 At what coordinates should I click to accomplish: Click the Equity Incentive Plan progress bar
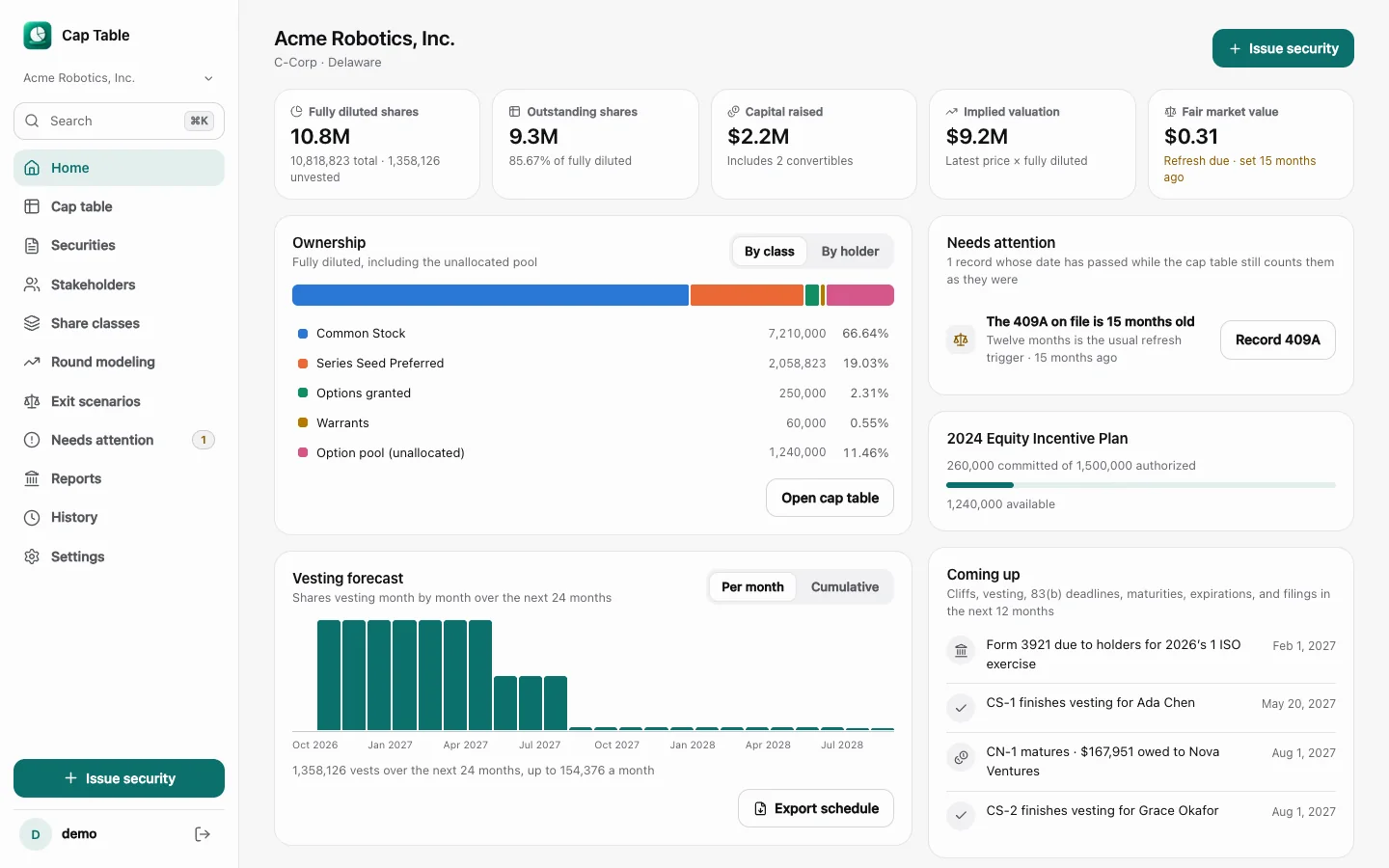[1141, 485]
